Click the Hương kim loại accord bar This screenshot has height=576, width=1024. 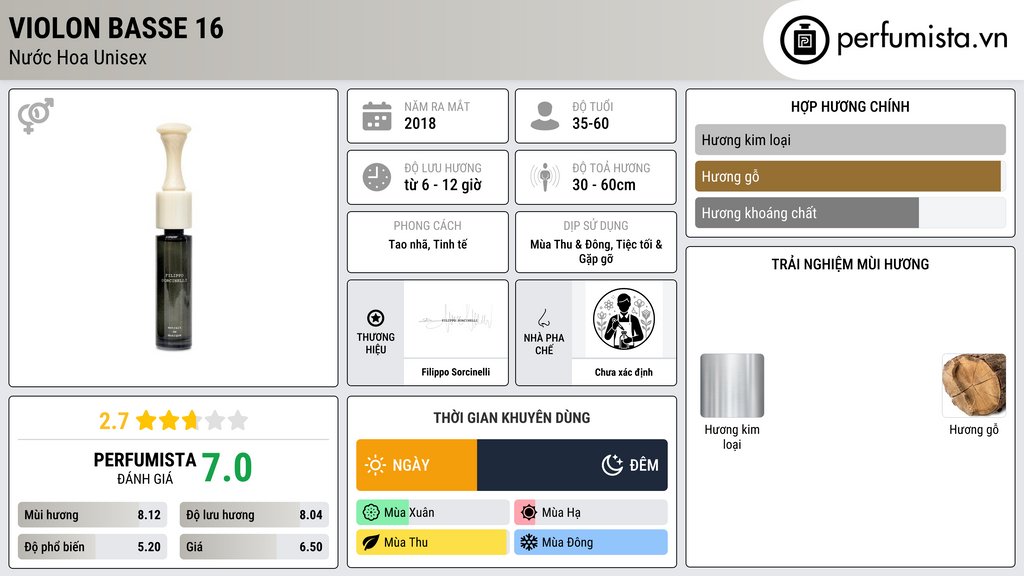(850, 140)
